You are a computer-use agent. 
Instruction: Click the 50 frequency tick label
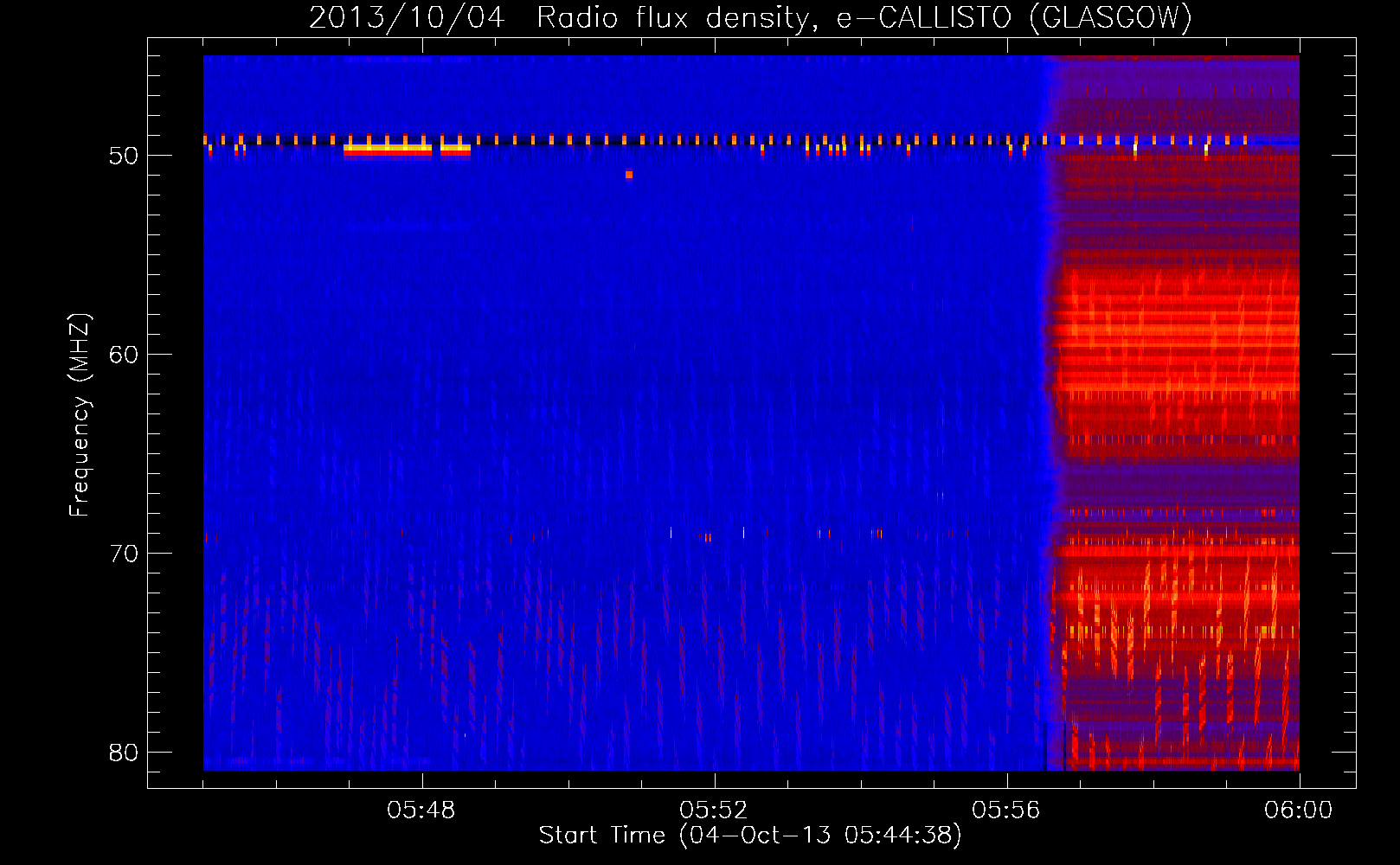point(124,156)
